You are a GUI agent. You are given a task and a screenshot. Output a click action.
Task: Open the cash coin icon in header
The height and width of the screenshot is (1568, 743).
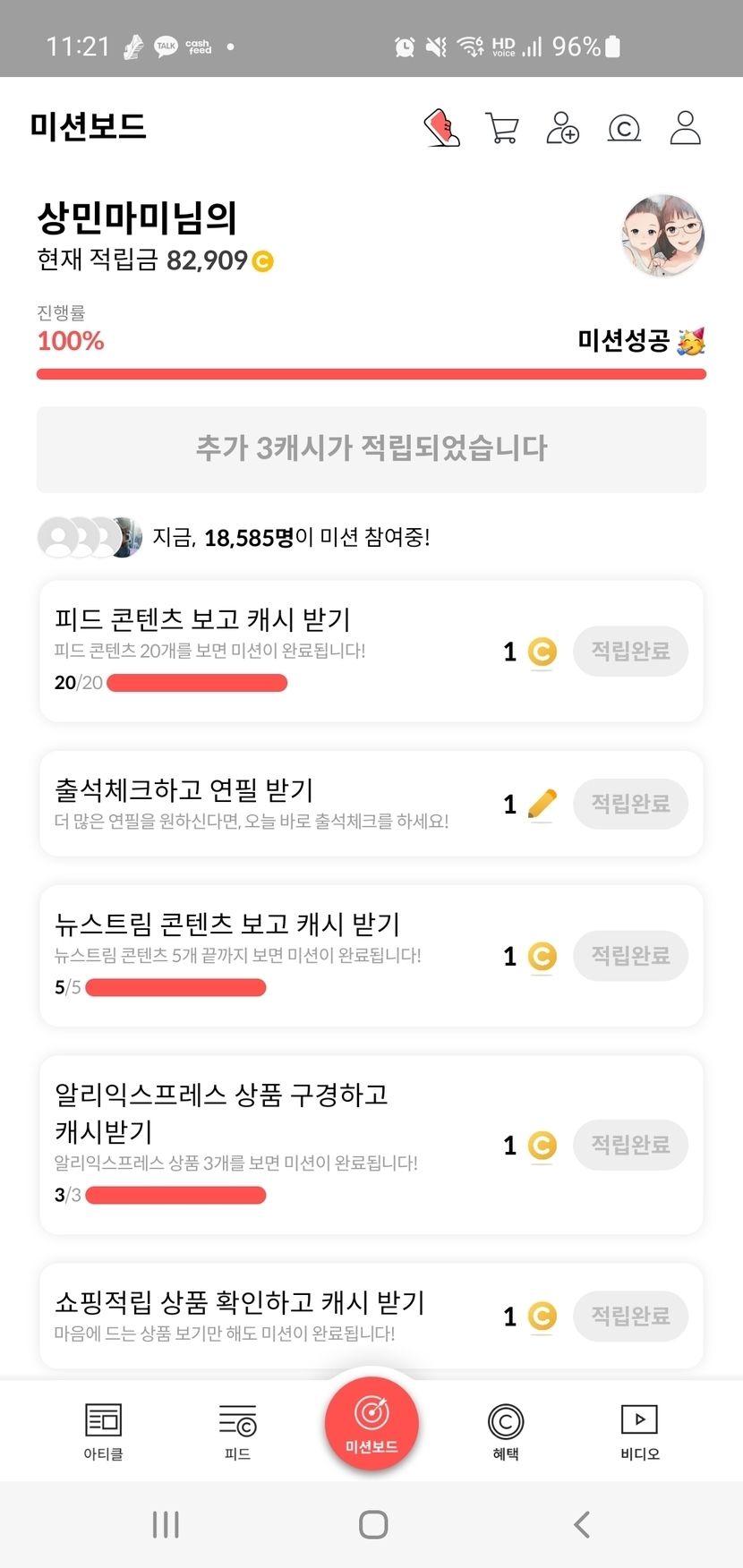tap(624, 129)
